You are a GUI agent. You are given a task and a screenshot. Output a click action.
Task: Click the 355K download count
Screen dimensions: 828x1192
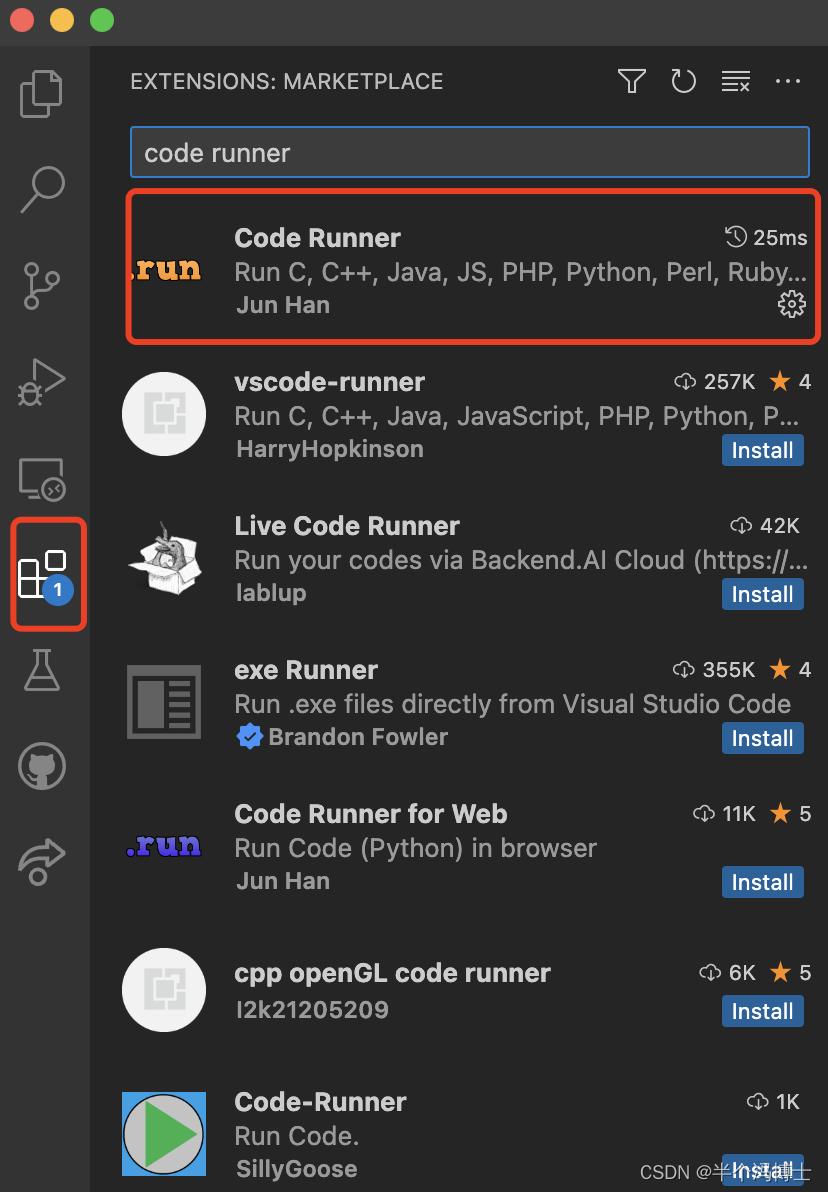click(x=713, y=670)
